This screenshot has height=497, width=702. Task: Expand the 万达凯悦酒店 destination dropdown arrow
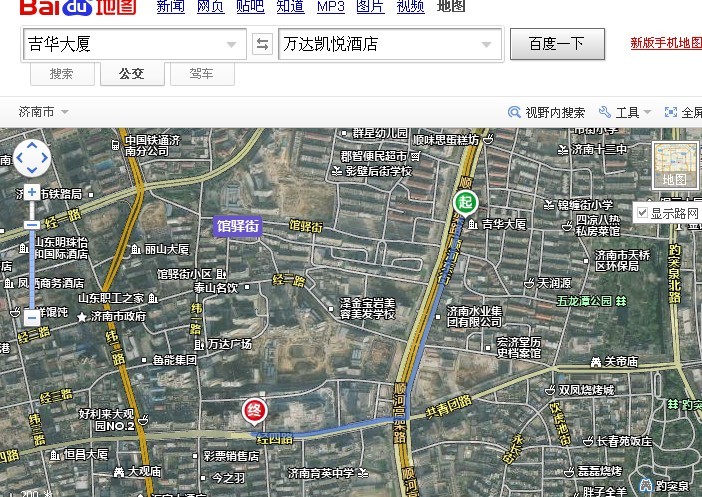[489, 45]
